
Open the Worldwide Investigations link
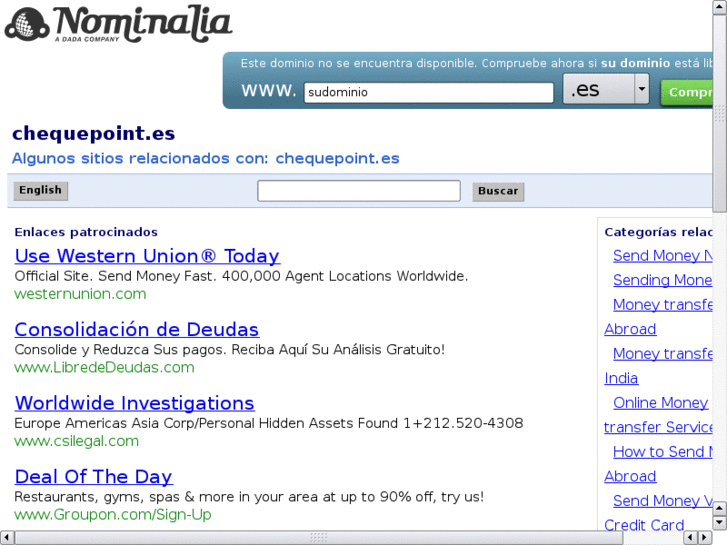(134, 403)
